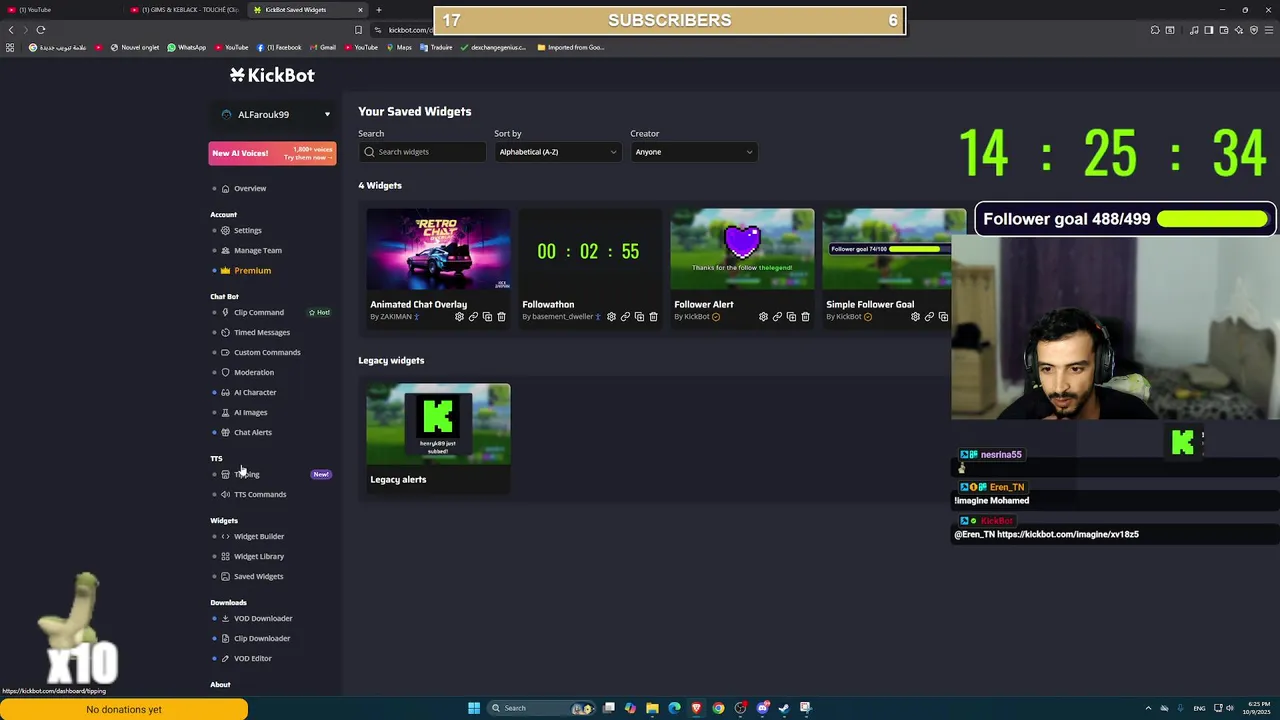The image size is (1280, 720).
Task: Click the New AI Voices banner
Action: pos(272,153)
